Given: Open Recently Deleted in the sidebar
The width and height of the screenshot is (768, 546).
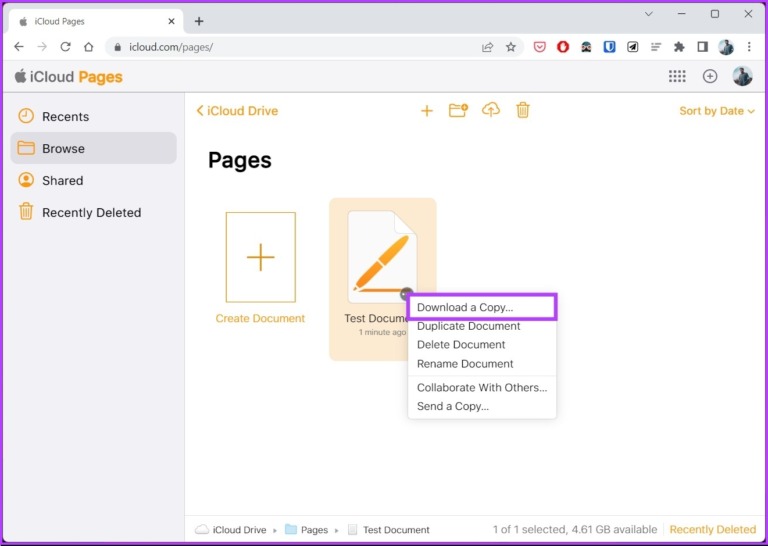Looking at the screenshot, I should click(94, 213).
